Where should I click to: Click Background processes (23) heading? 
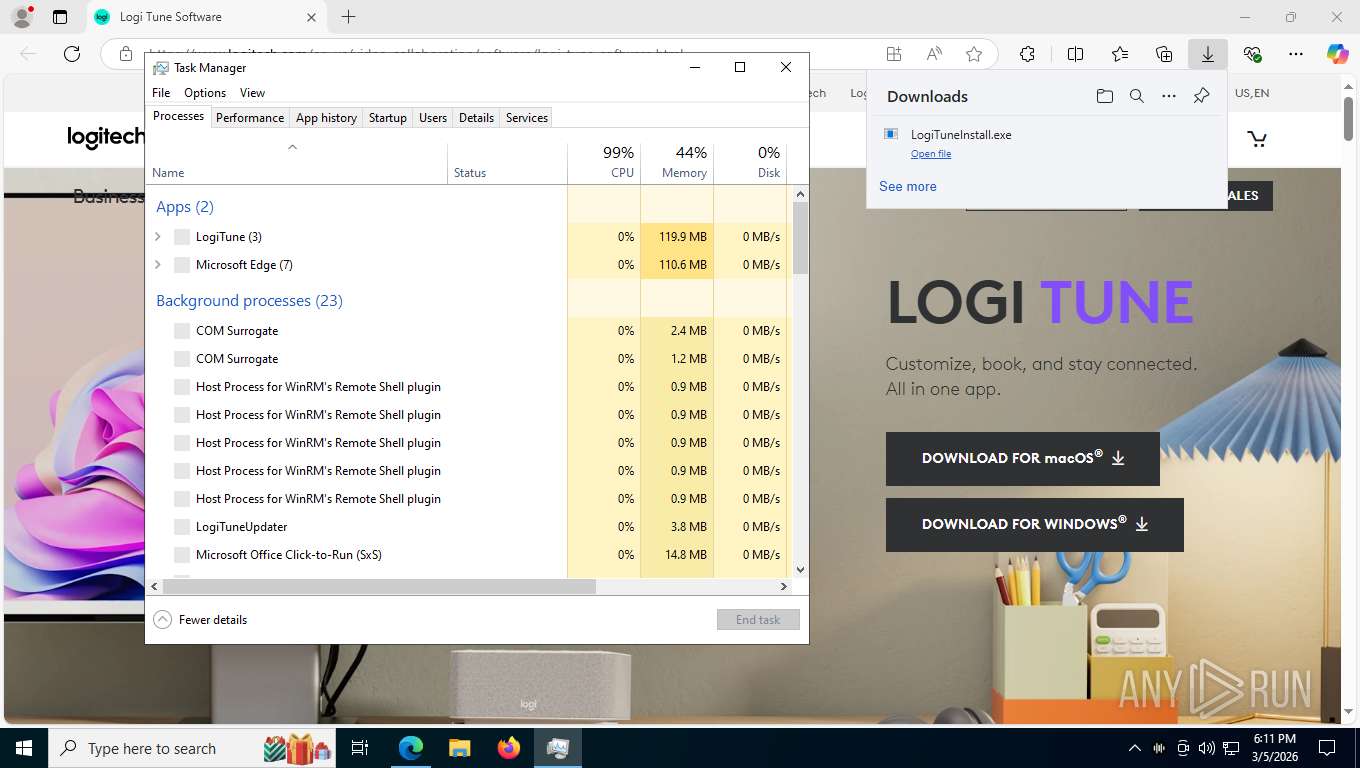[x=249, y=301]
